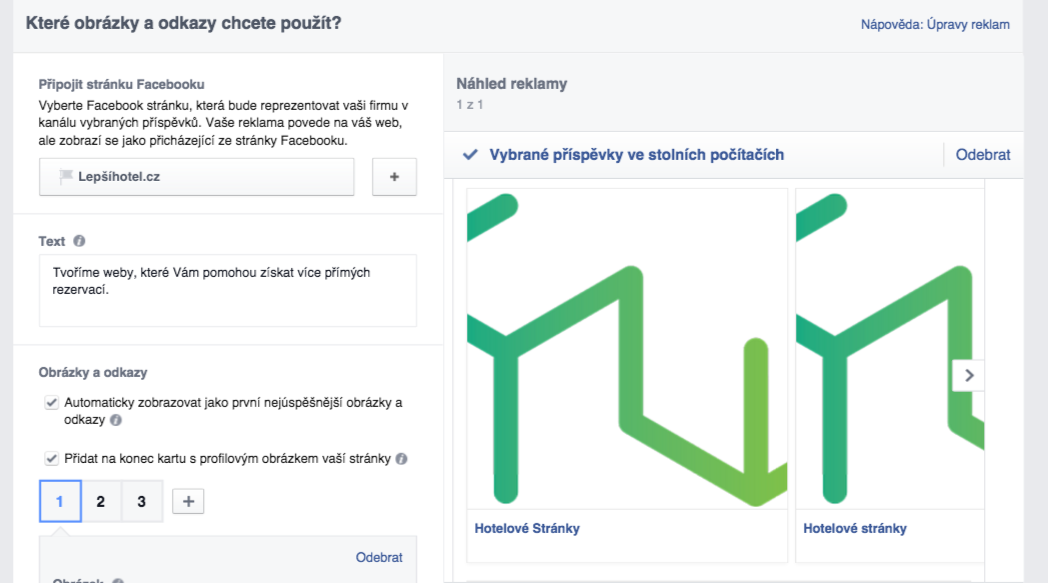Click the first carousel preview image
The image size is (1048, 583).
pos(627,348)
